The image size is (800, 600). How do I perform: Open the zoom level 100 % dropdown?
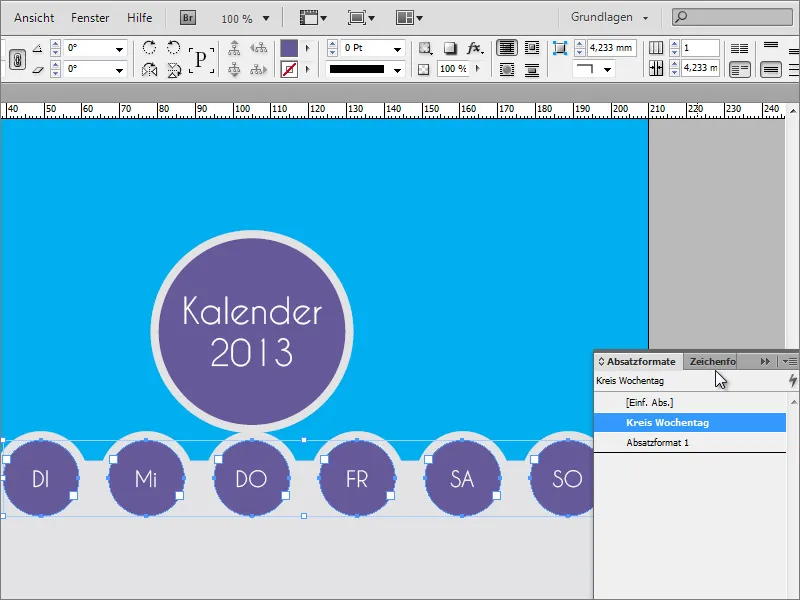click(x=266, y=18)
